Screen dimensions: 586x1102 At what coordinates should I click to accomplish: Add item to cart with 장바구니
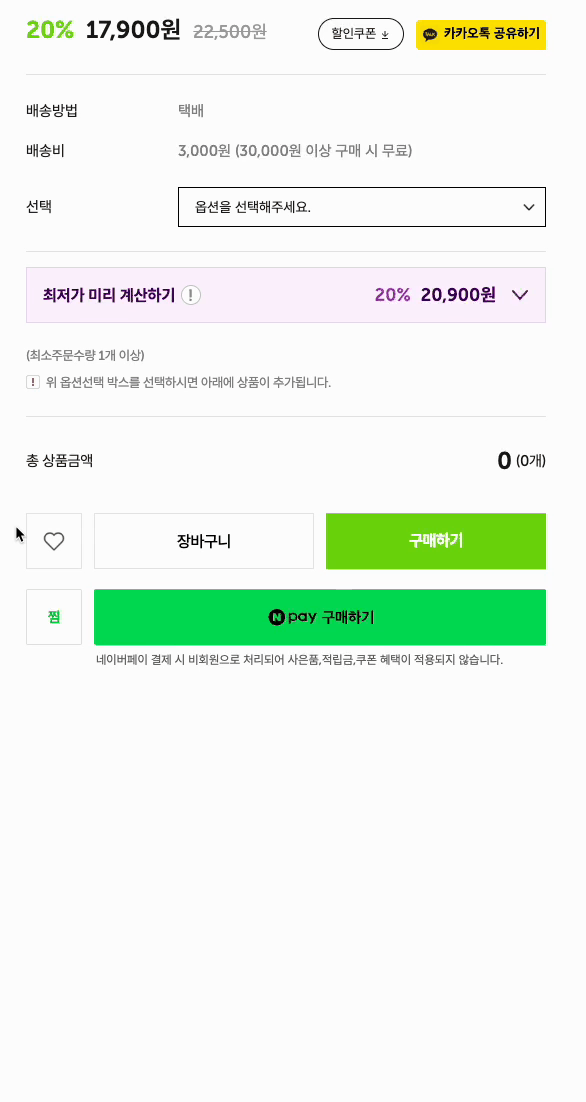pos(204,541)
